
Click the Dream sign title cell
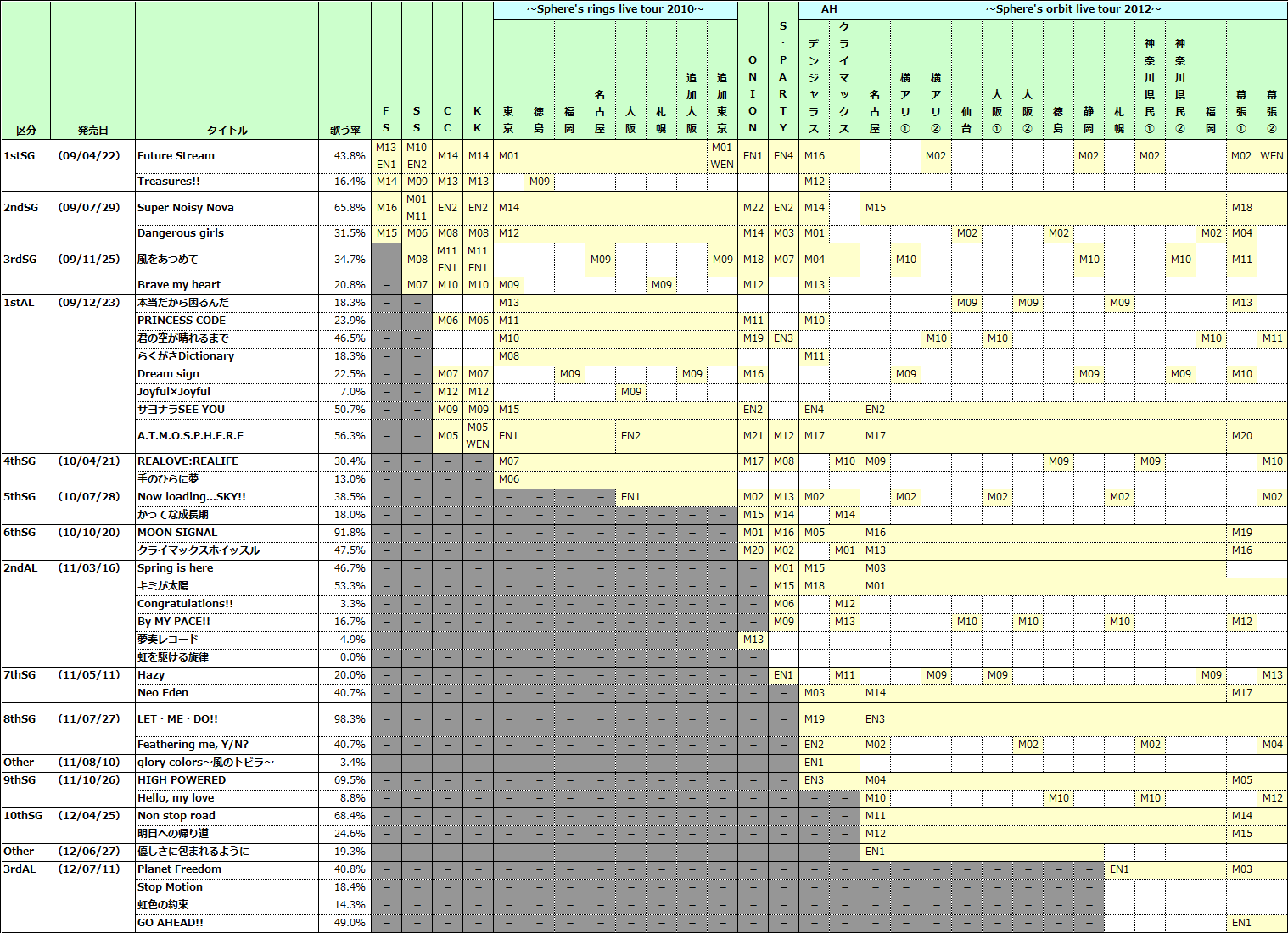pyautogui.click(x=227, y=374)
